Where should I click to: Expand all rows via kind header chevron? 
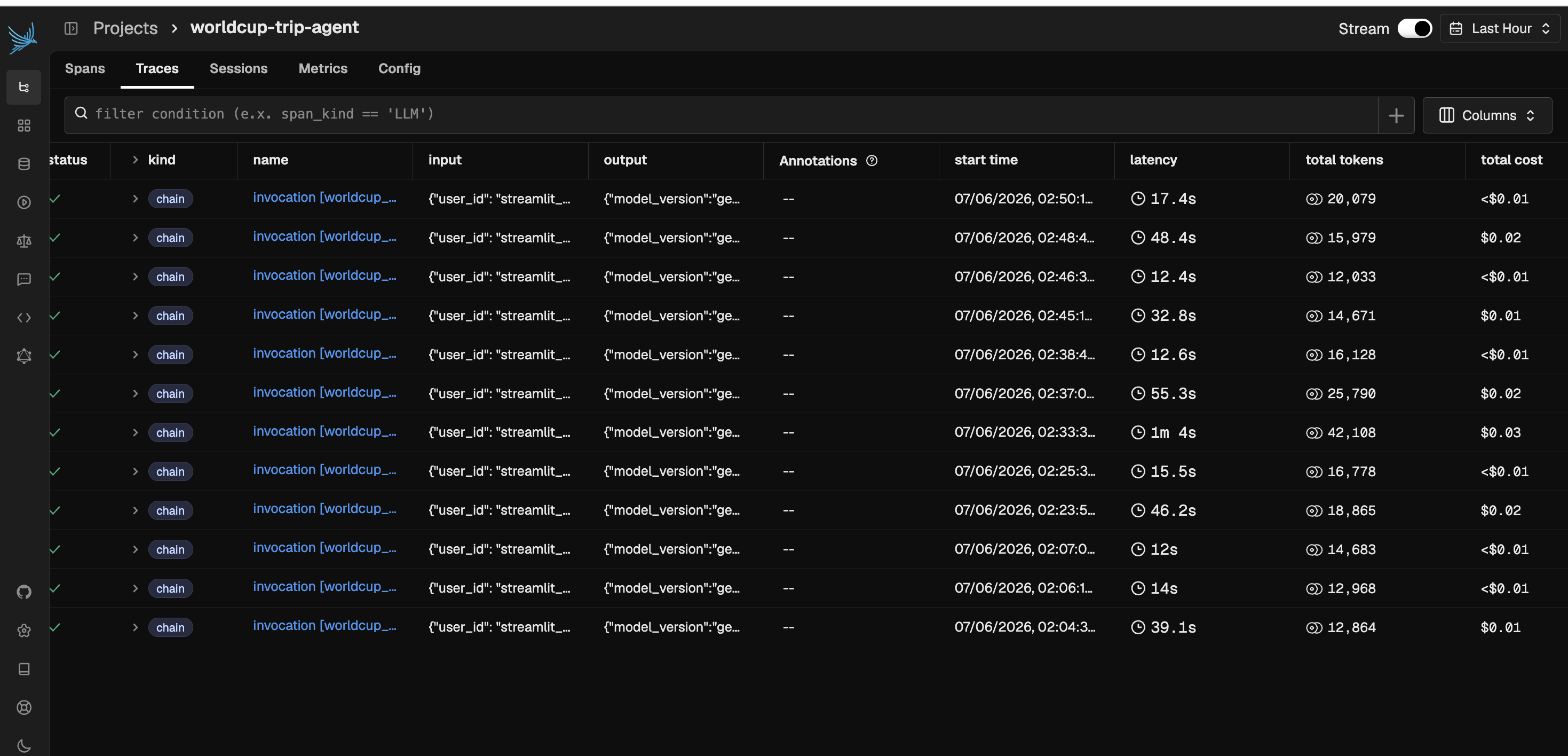135,160
